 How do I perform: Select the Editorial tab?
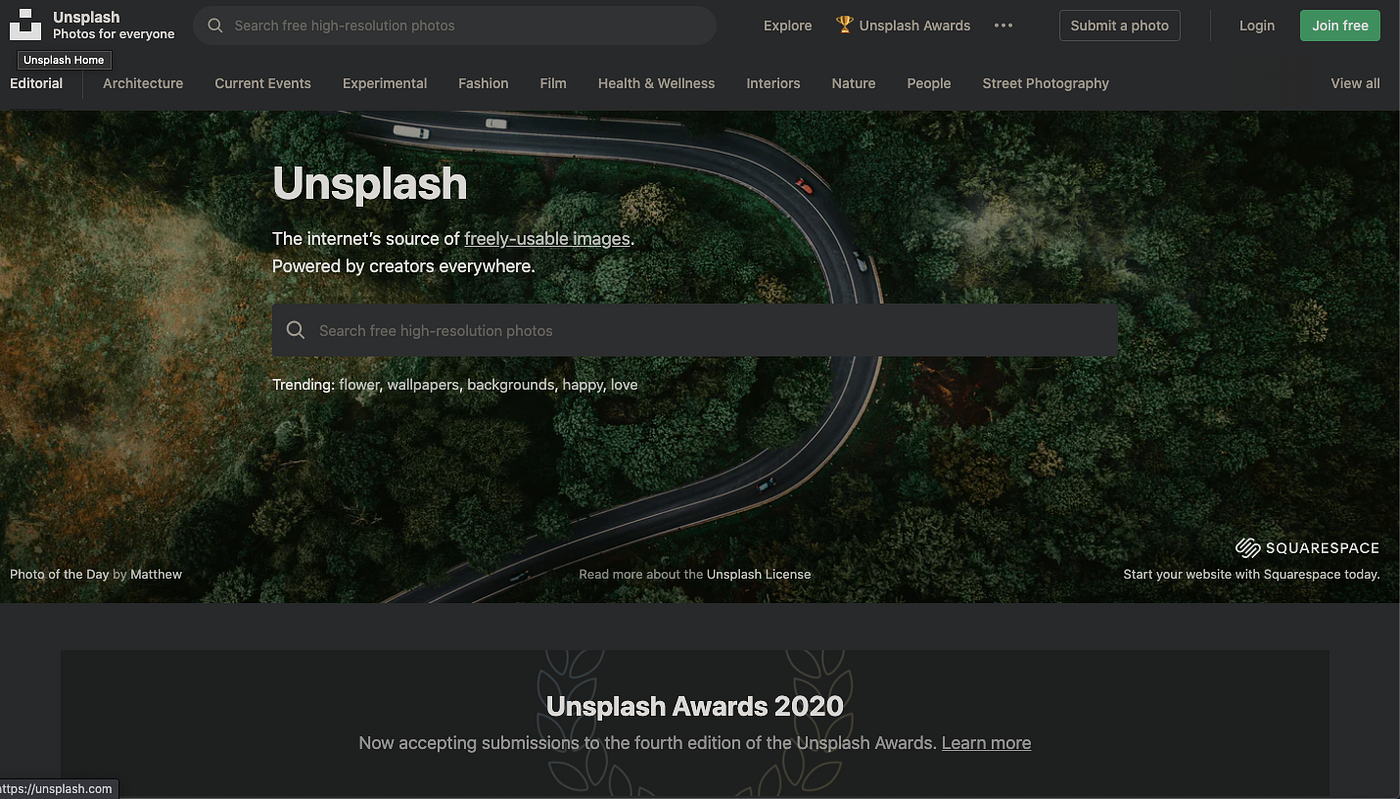point(36,83)
